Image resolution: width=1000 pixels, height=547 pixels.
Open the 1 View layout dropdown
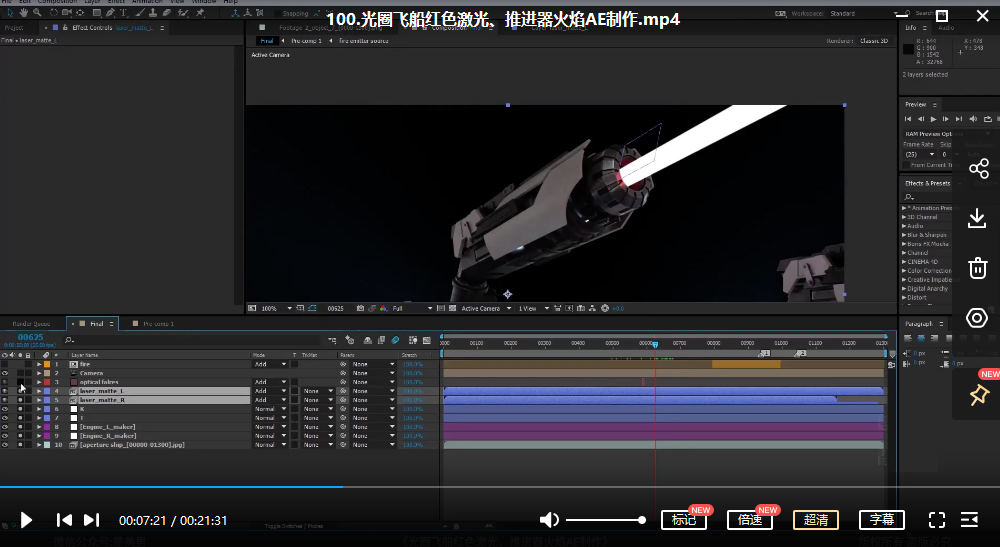(533, 308)
